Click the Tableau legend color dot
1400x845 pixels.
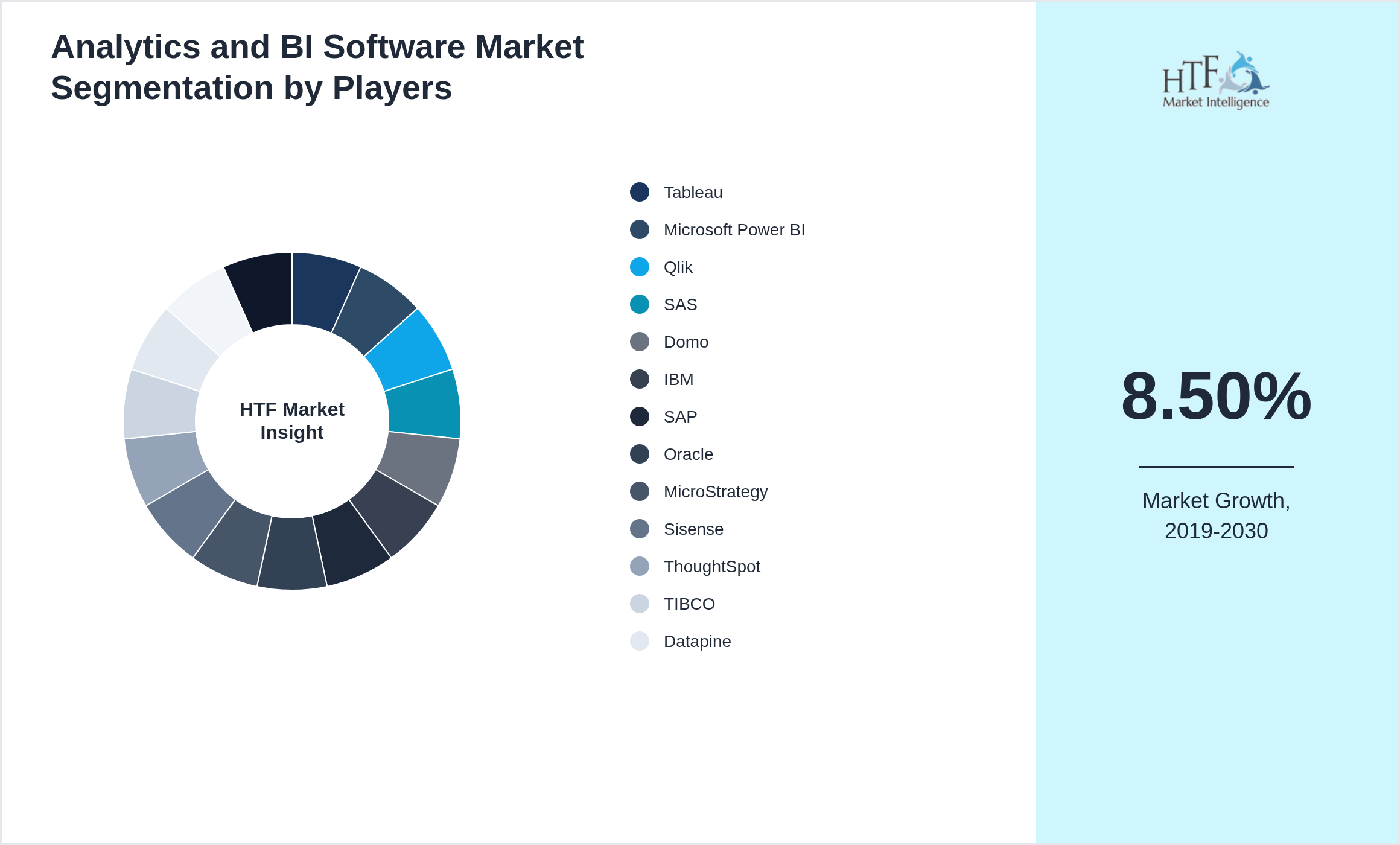640,192
